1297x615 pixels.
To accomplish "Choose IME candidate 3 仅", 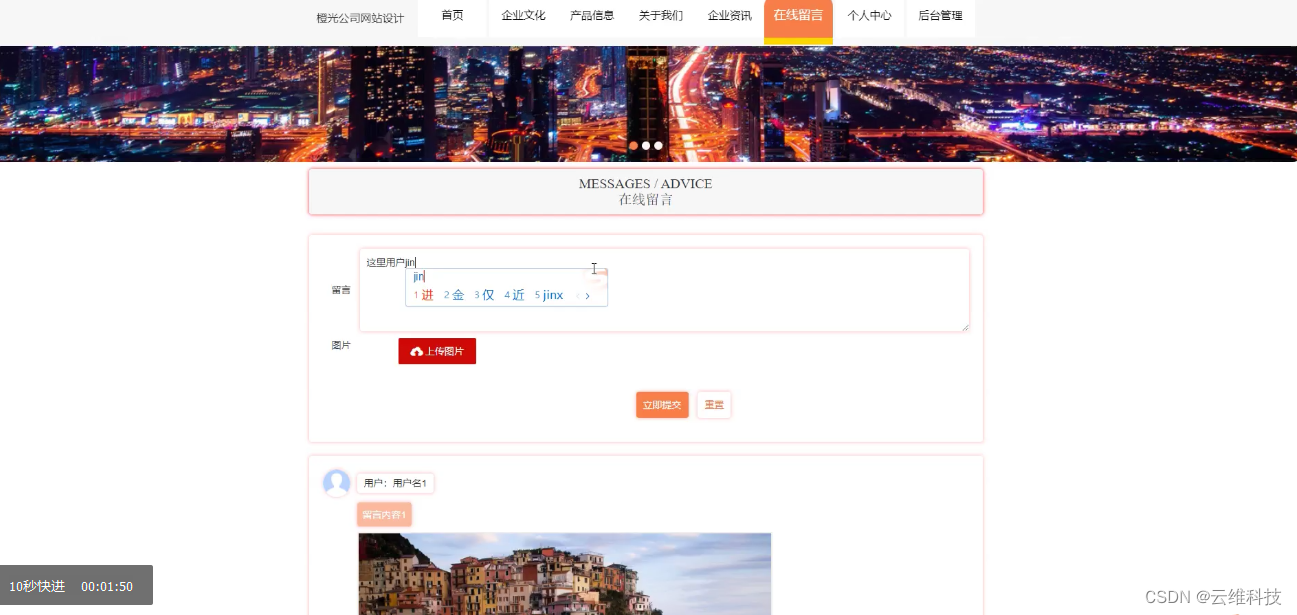I will click(485, 295).
